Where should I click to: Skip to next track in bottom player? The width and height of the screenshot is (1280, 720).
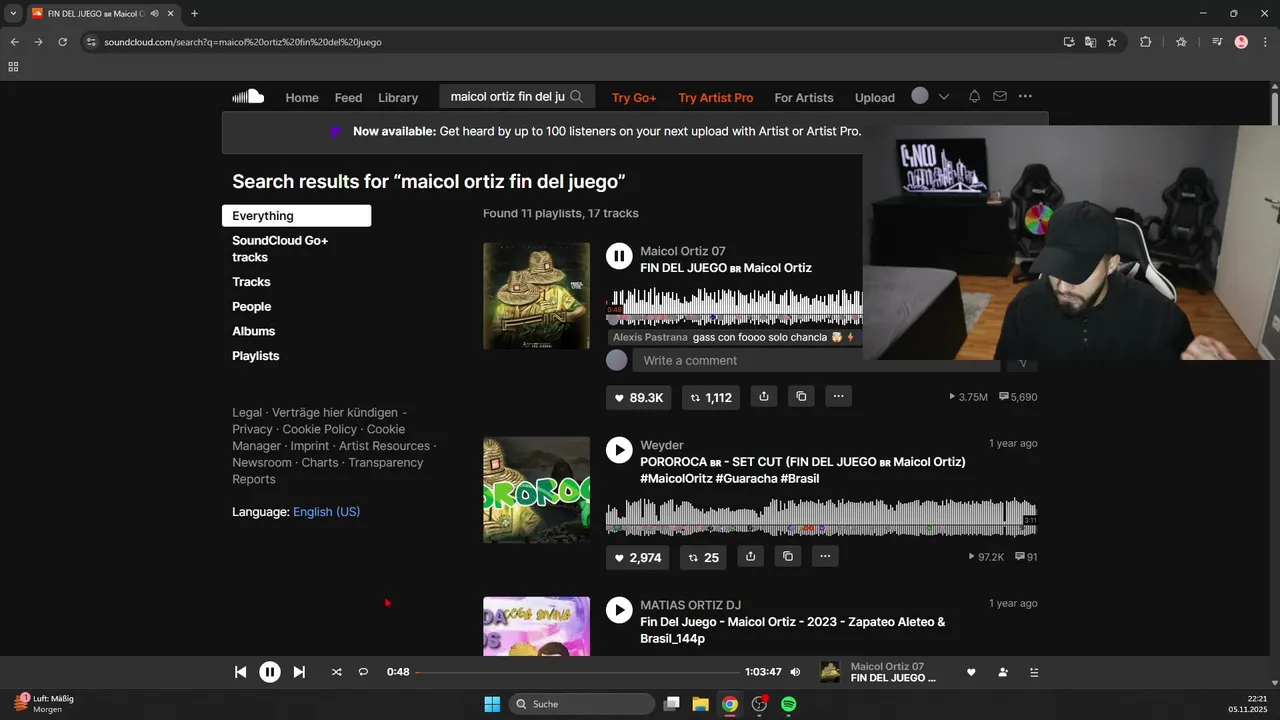click(x=299, y=672)
